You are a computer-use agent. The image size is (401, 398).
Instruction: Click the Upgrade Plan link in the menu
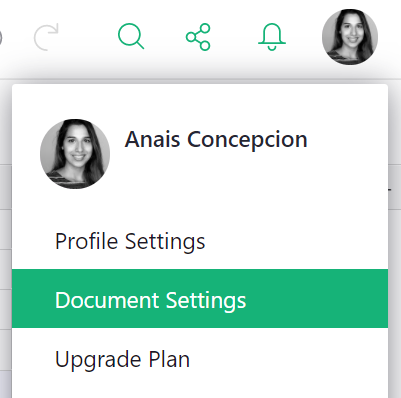click(x=122, y=359)
